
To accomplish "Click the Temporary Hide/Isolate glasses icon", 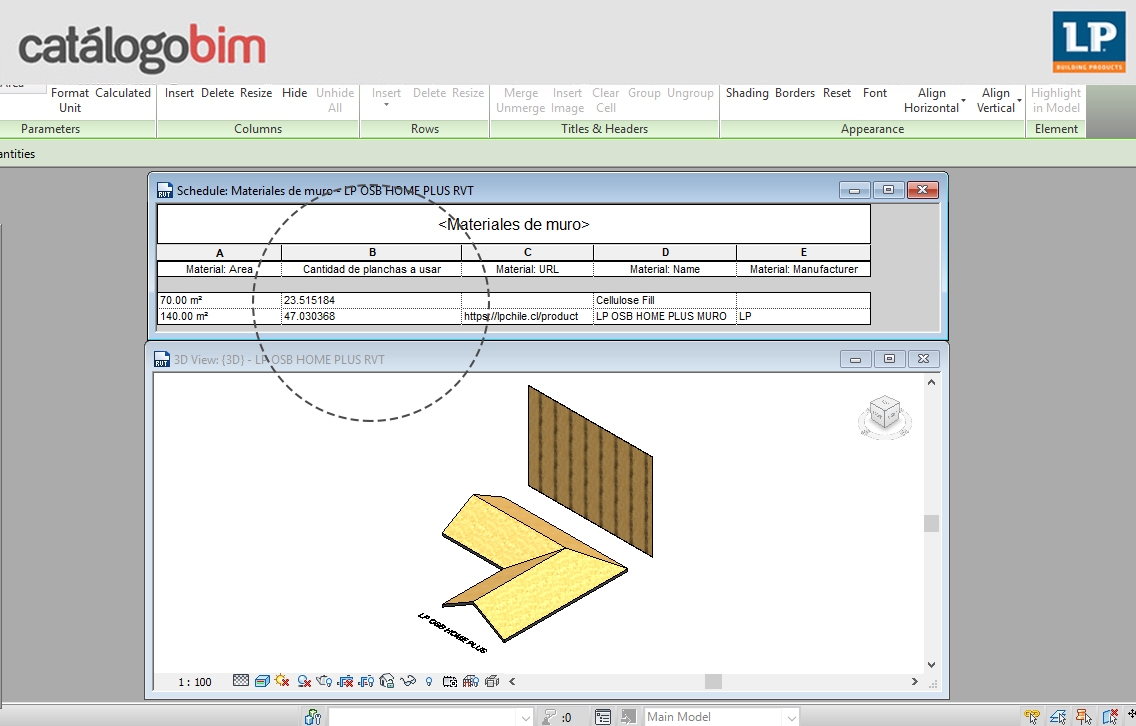I will coord(408,681).
